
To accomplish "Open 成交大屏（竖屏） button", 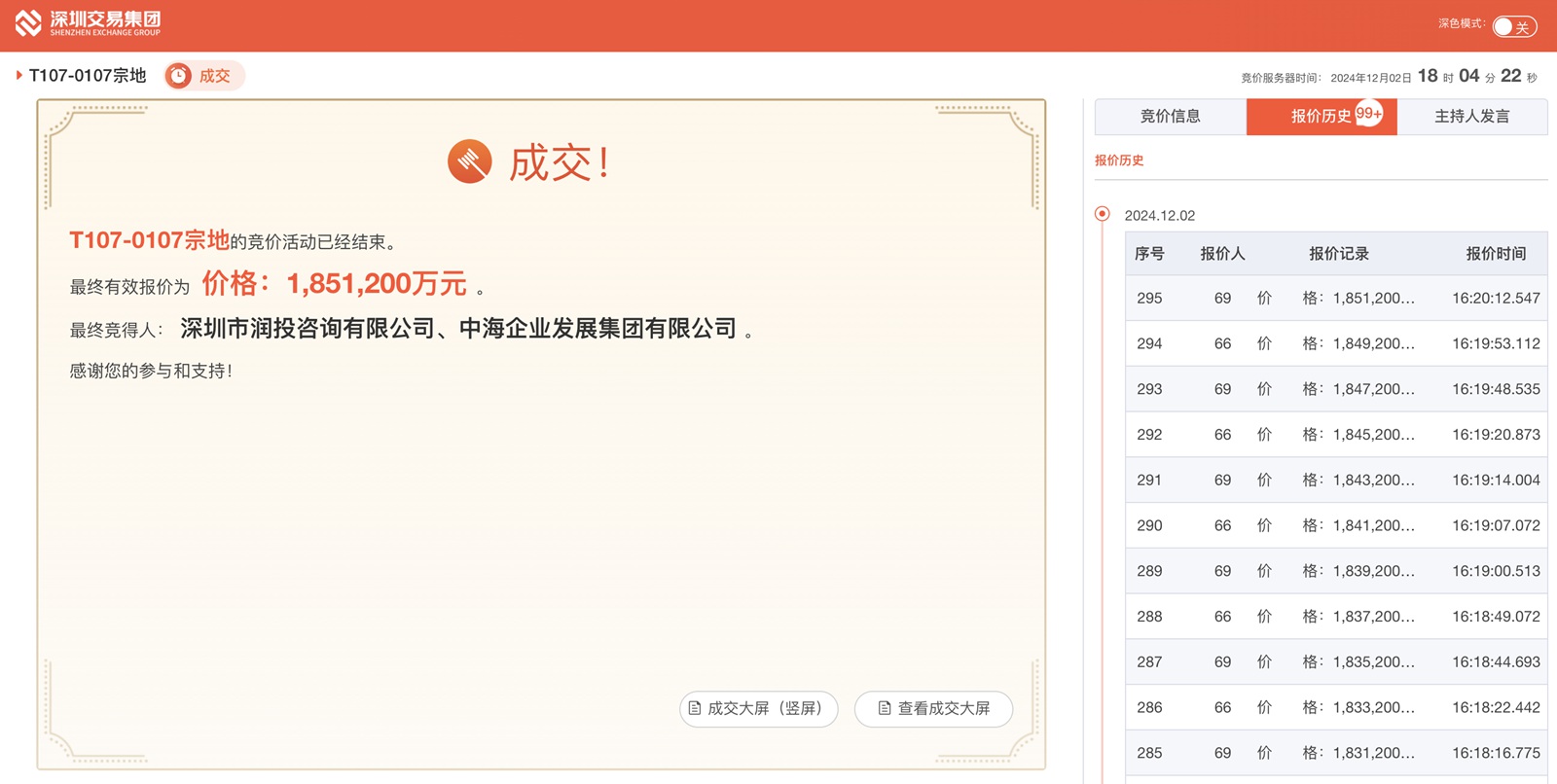I will (x=758, y=708).
